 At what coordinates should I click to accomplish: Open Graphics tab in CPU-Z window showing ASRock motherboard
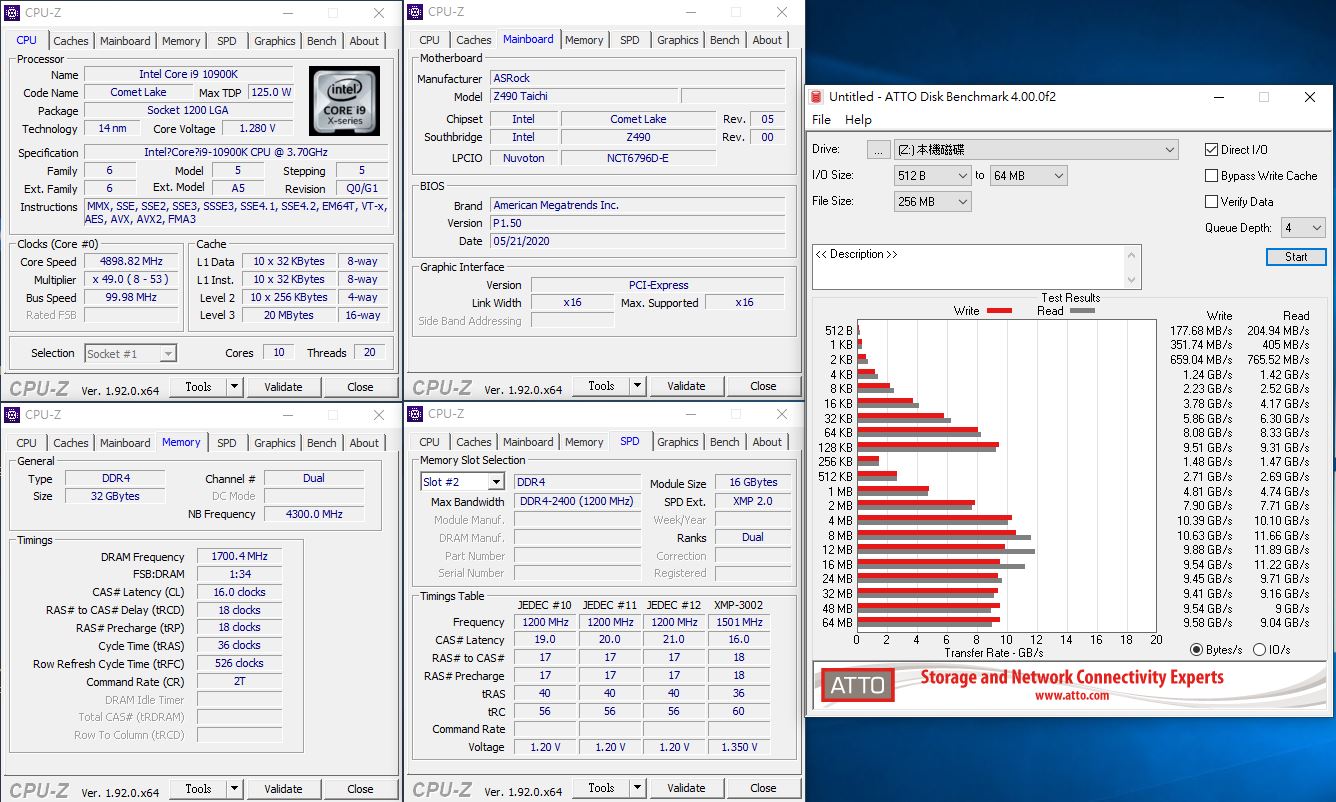677,40
